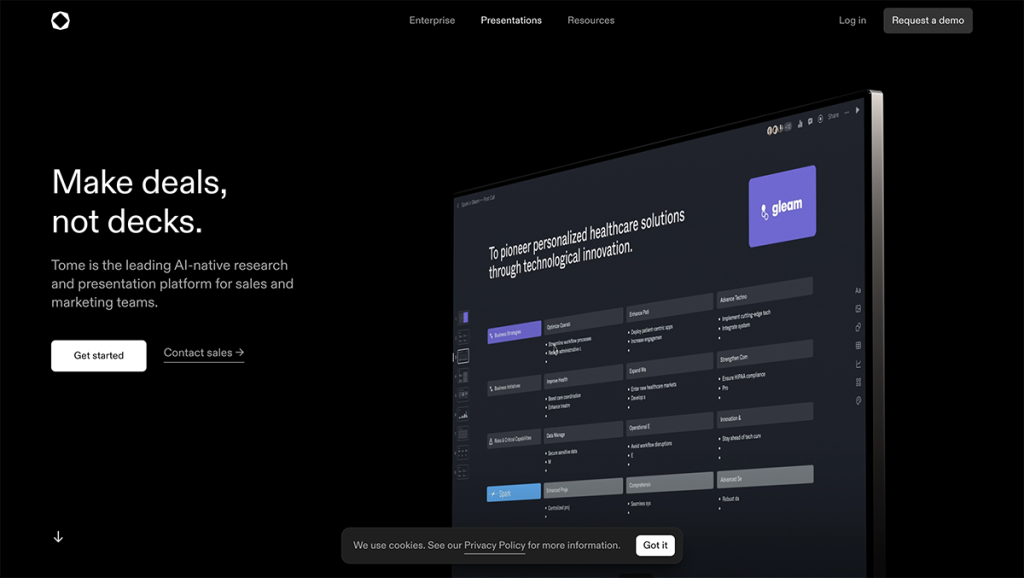The height and width of the screenshot is (578, 1024).
Task: Open the Presentations menu item
Action: (x=511, y=20)
